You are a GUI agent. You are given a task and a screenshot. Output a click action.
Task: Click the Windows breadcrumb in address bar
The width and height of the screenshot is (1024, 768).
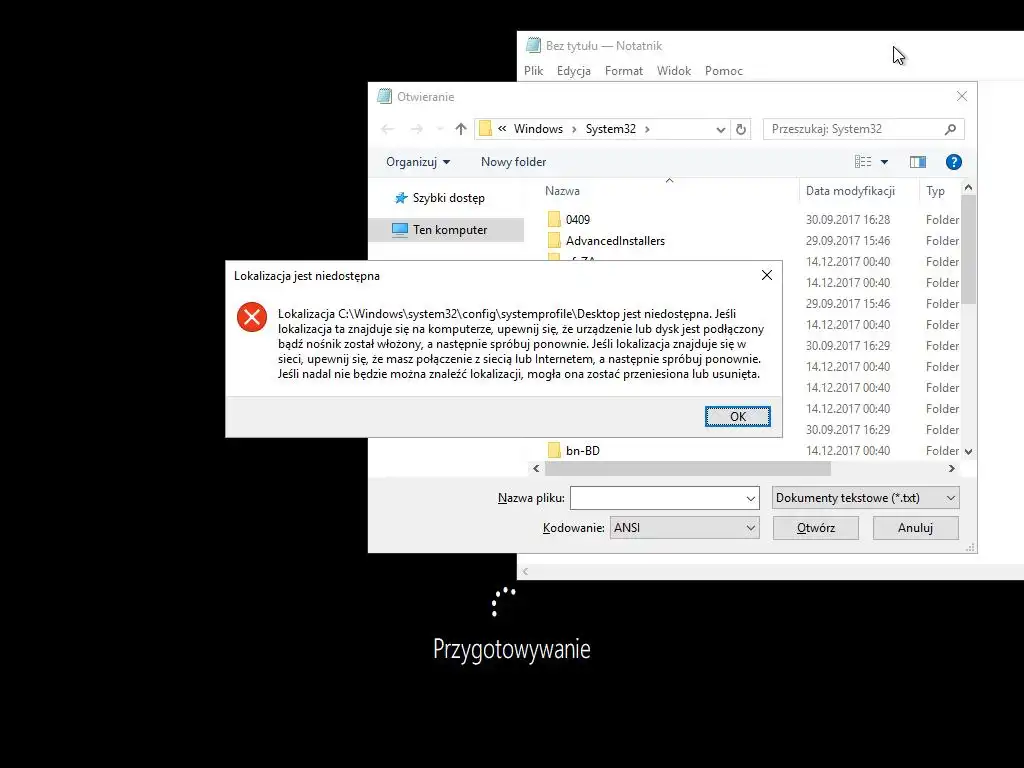[538, 129]
